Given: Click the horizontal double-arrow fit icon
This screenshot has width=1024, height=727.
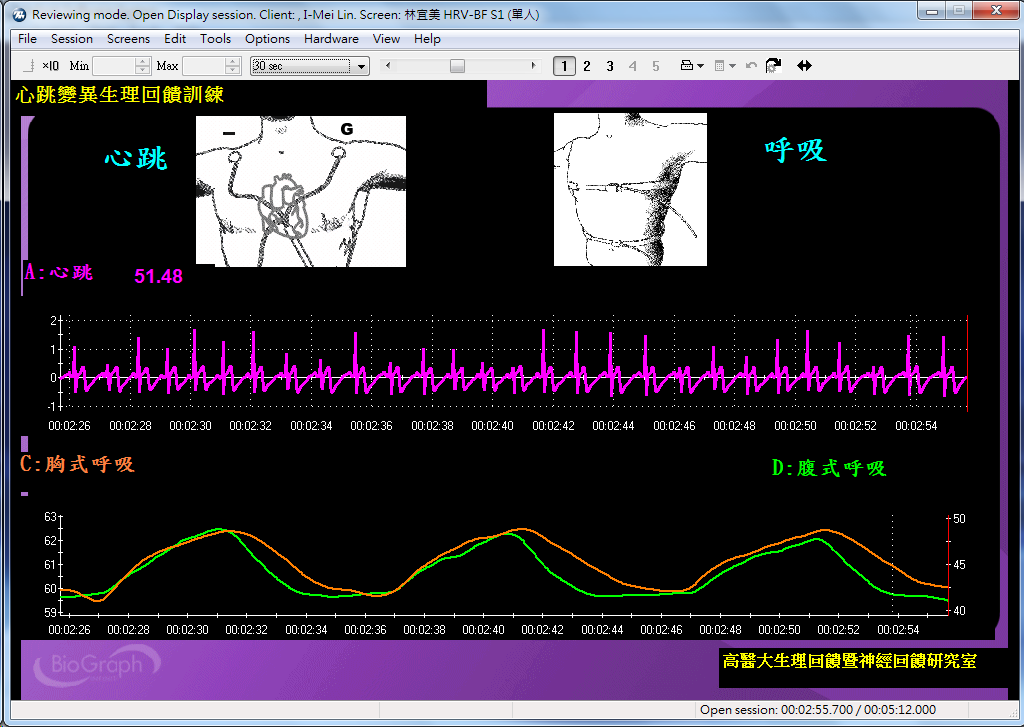Looking at the screenshot, I should coord(804,66).
